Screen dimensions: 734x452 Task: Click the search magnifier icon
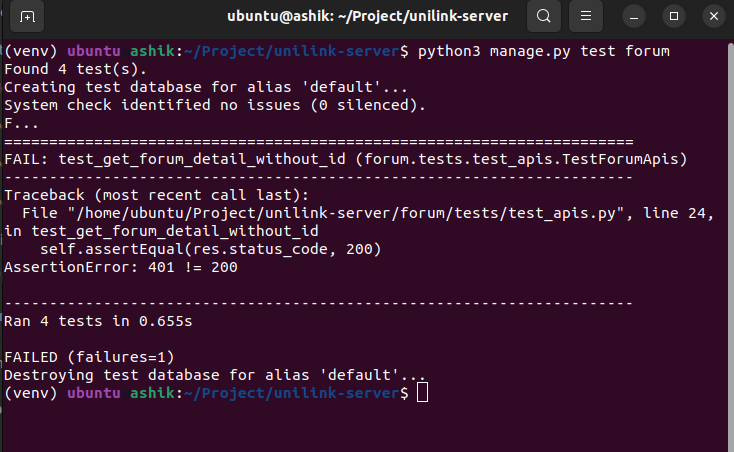click(543, 17)
